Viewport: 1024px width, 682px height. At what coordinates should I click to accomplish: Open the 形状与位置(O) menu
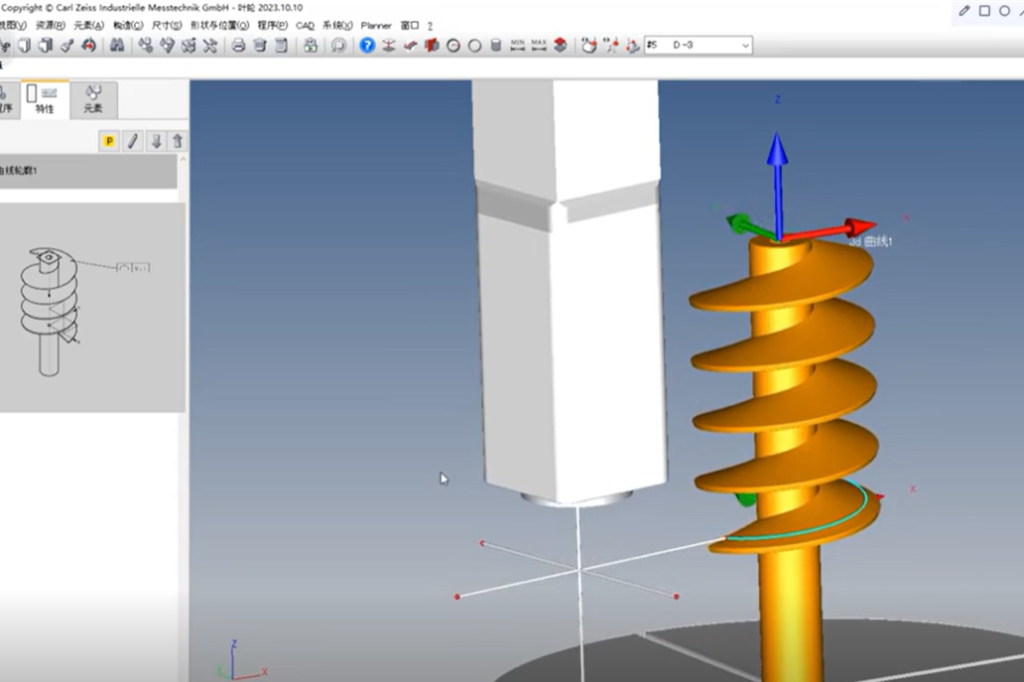(219, 25)
